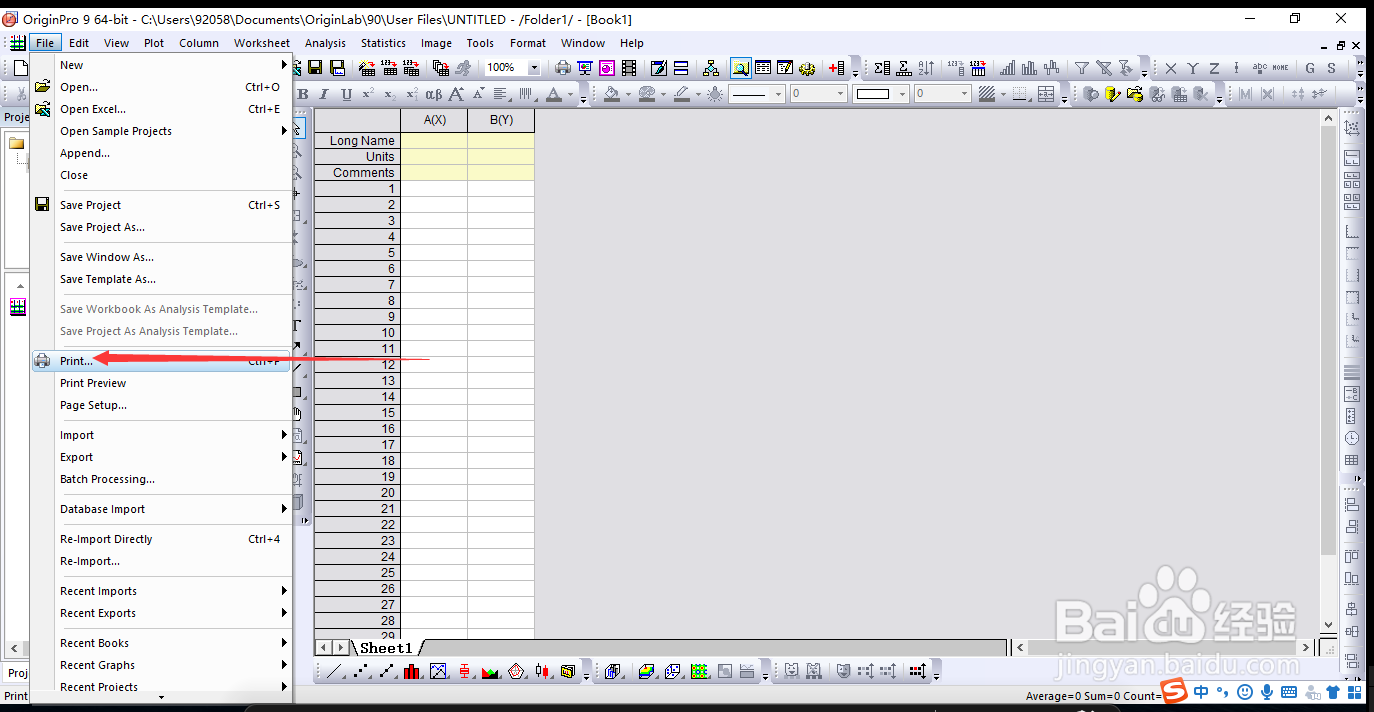The image size is (1374, 712).
Task: Click the first cell under A(X) row 1
Action: (434, 188)
